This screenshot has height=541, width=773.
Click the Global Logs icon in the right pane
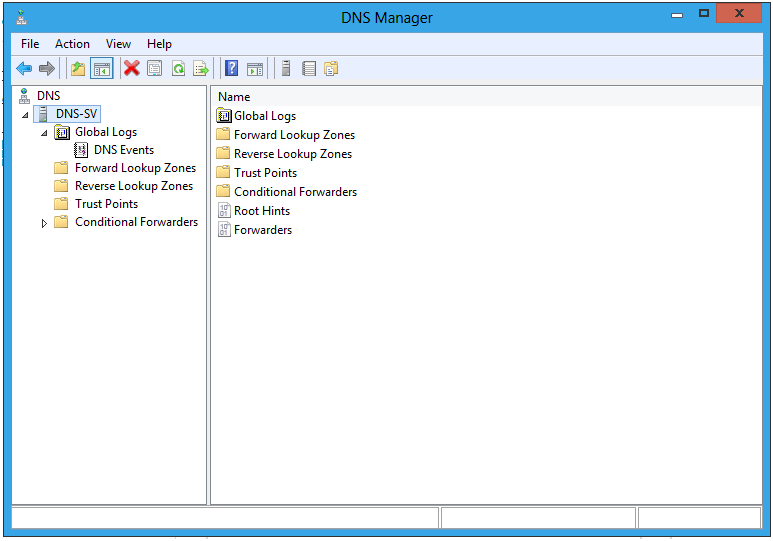224,116
